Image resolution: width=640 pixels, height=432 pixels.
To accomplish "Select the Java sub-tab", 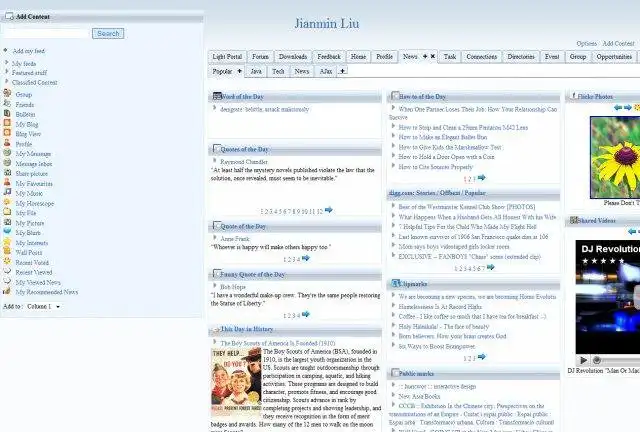I will point(256,71).
